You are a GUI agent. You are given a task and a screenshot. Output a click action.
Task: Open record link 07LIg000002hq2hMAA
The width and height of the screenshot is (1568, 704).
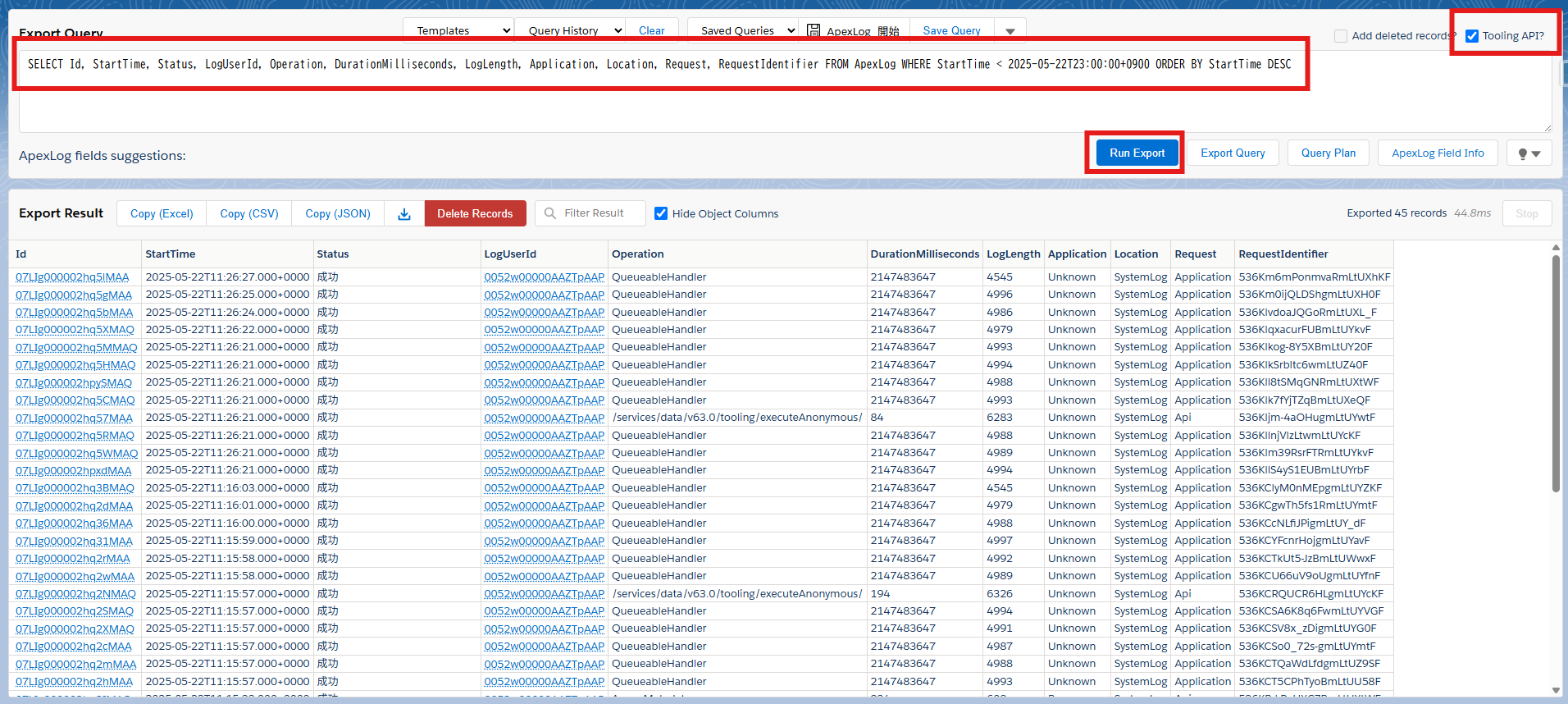coord(74,682)
